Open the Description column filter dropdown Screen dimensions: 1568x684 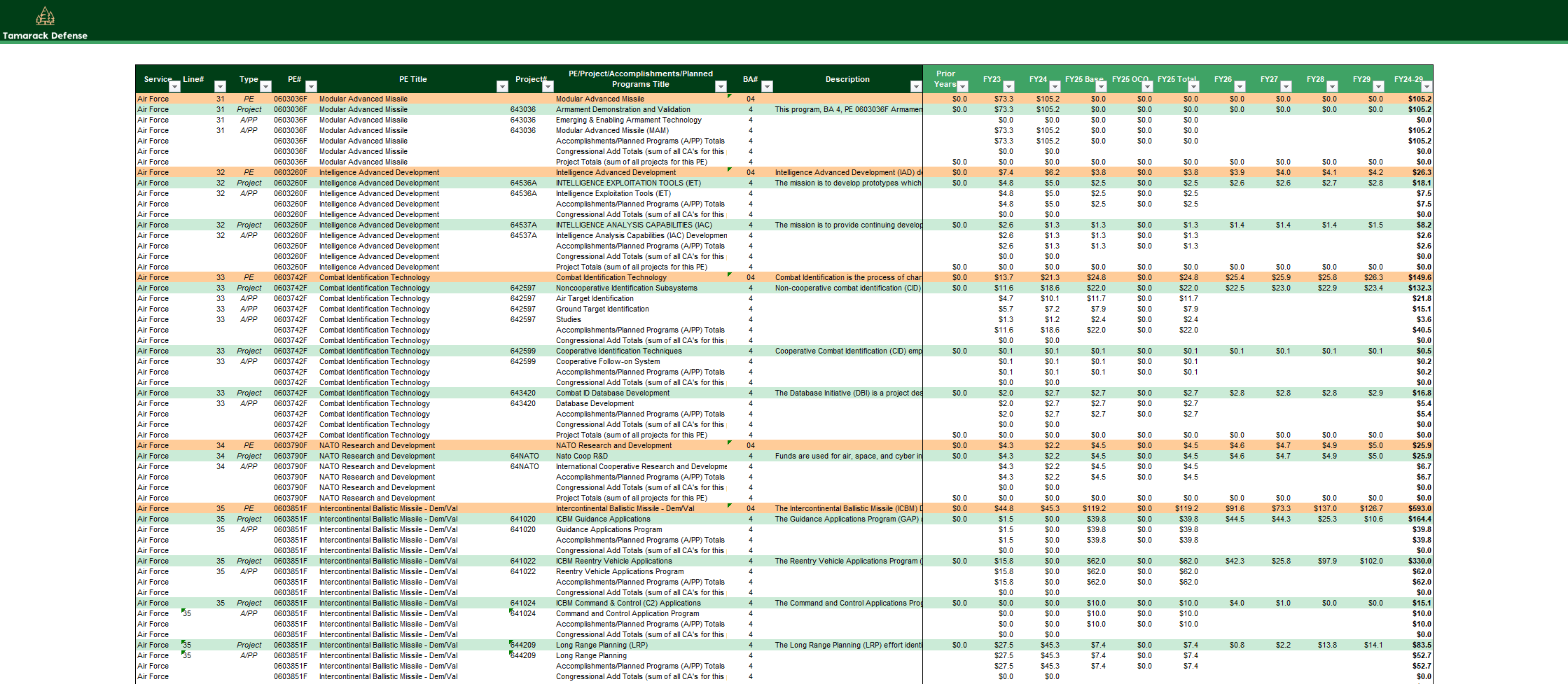[915, 87]
